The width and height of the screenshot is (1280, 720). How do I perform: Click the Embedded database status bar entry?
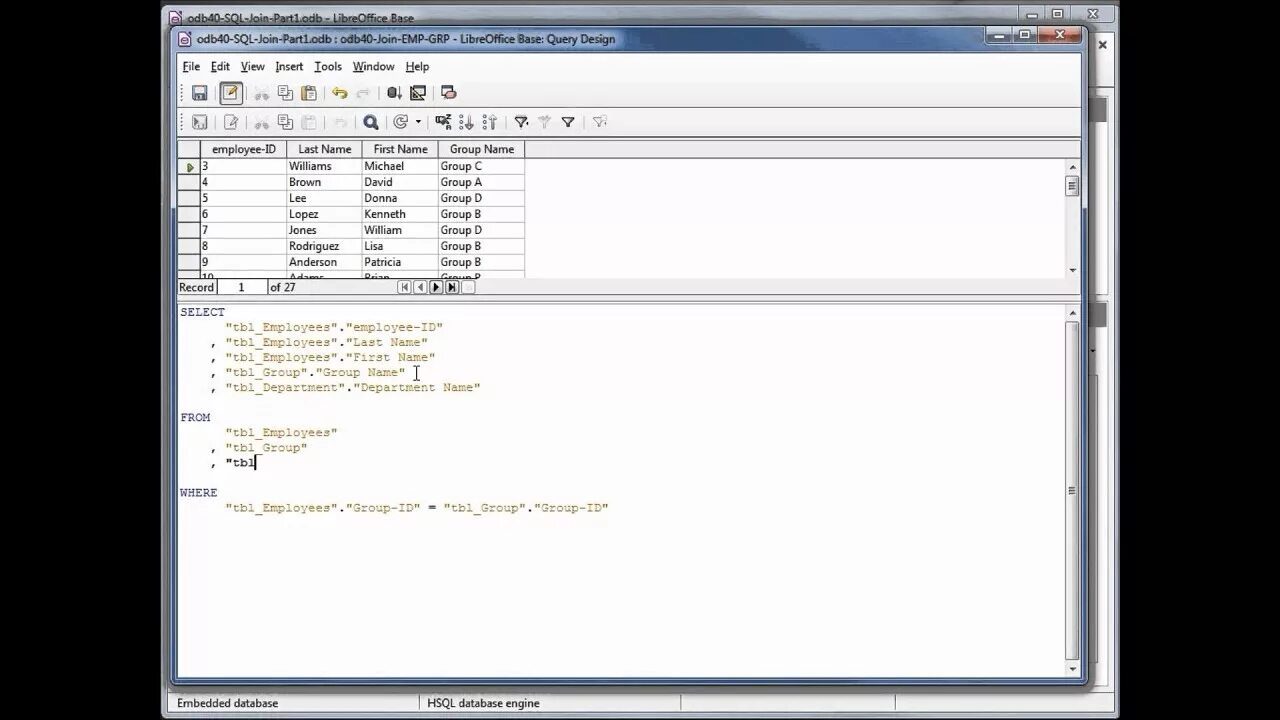228,703
